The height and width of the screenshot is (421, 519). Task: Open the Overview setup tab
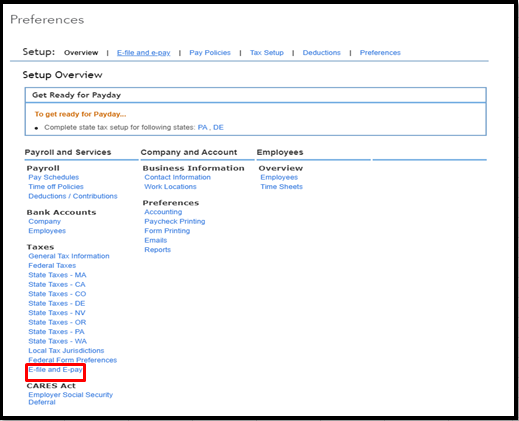click(81, 53)
